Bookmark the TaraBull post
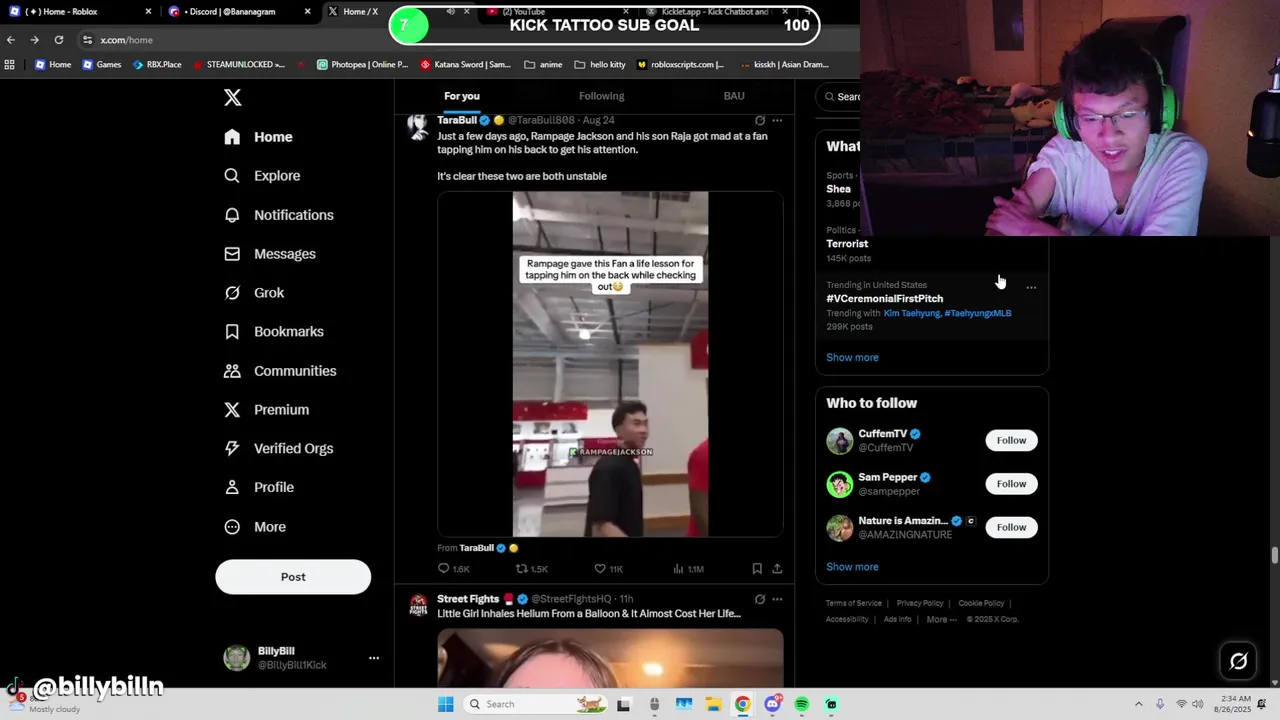The width and height of the screenshot is (1280, 720). click(757, 569)
